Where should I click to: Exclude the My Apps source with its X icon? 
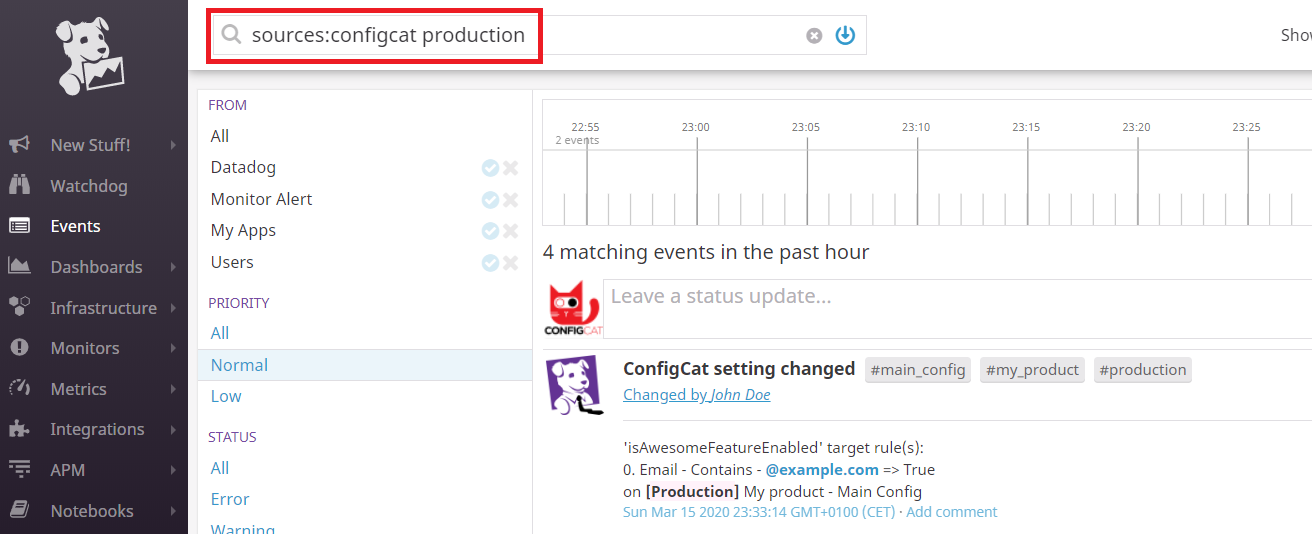point(511,231)
